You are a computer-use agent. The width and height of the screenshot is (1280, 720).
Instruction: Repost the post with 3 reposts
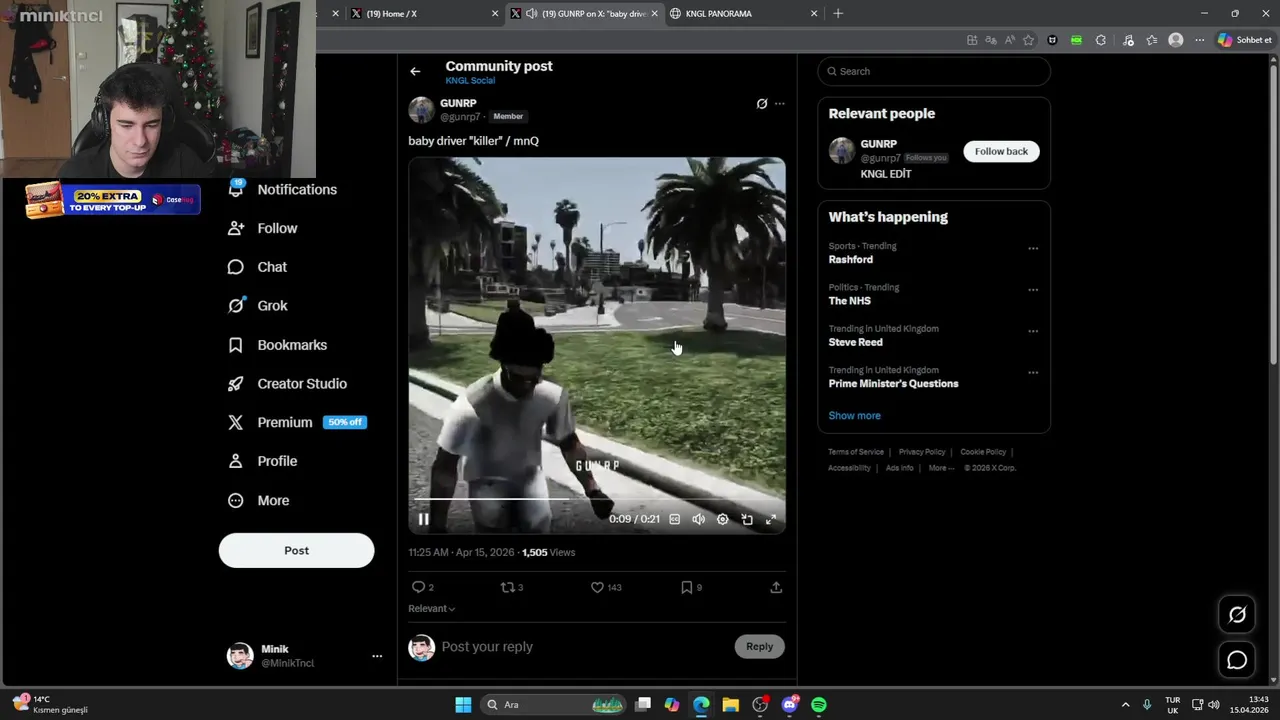click(x=512, y=587)
